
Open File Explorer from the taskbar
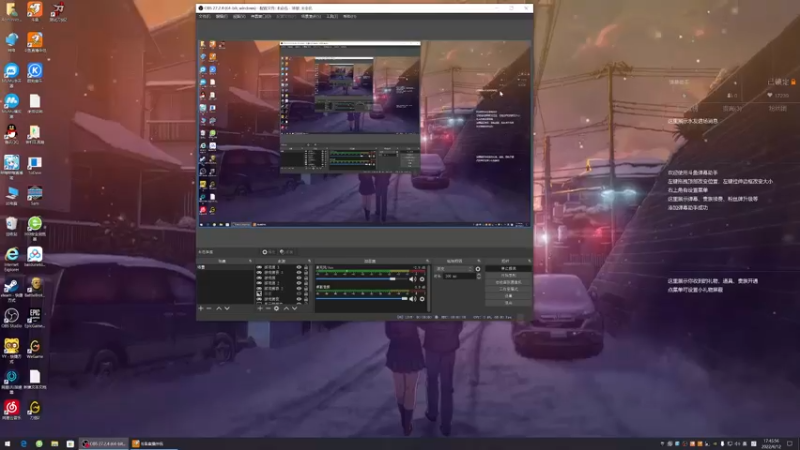point(55,443)
